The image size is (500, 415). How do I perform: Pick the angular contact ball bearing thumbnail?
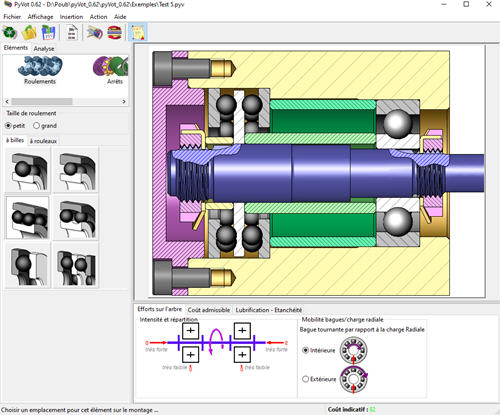click(77, 170)
